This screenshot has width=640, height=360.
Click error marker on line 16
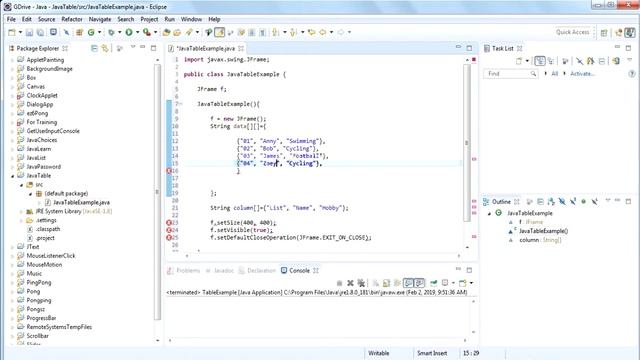pos(169,171)
